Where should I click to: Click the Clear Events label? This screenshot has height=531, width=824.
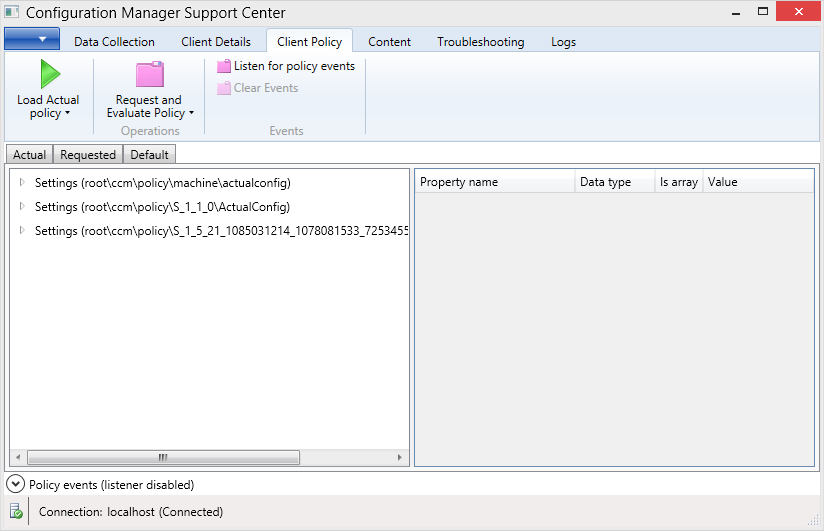[x=266, y=88]
